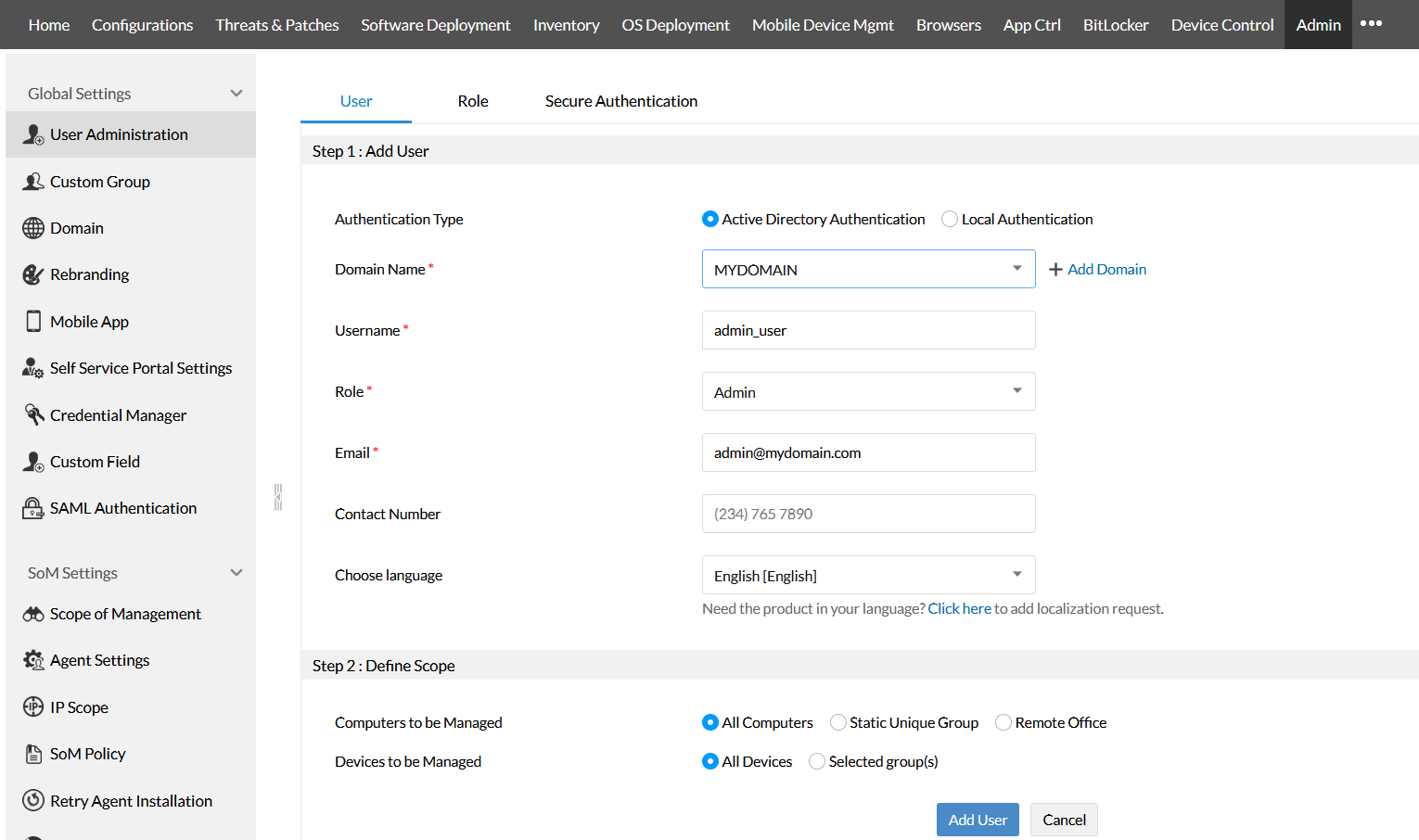This screenshot has height=840, width=1419.
Task: Select the Selected group(s) radio option
Action: (817, 761)
